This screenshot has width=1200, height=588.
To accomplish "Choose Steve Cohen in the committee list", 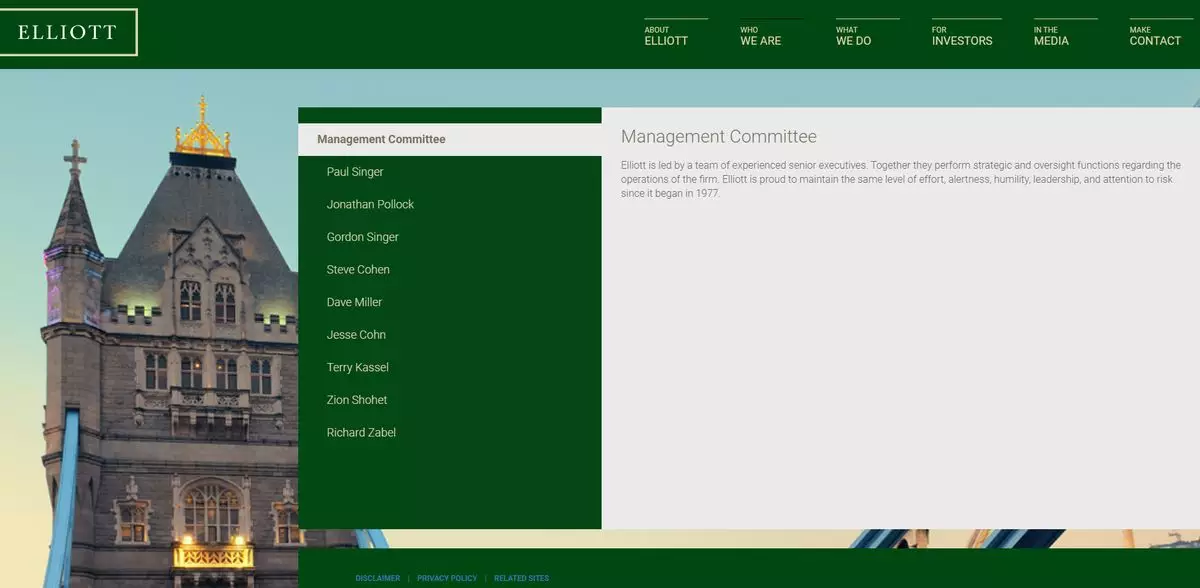I will pos(358,270).
